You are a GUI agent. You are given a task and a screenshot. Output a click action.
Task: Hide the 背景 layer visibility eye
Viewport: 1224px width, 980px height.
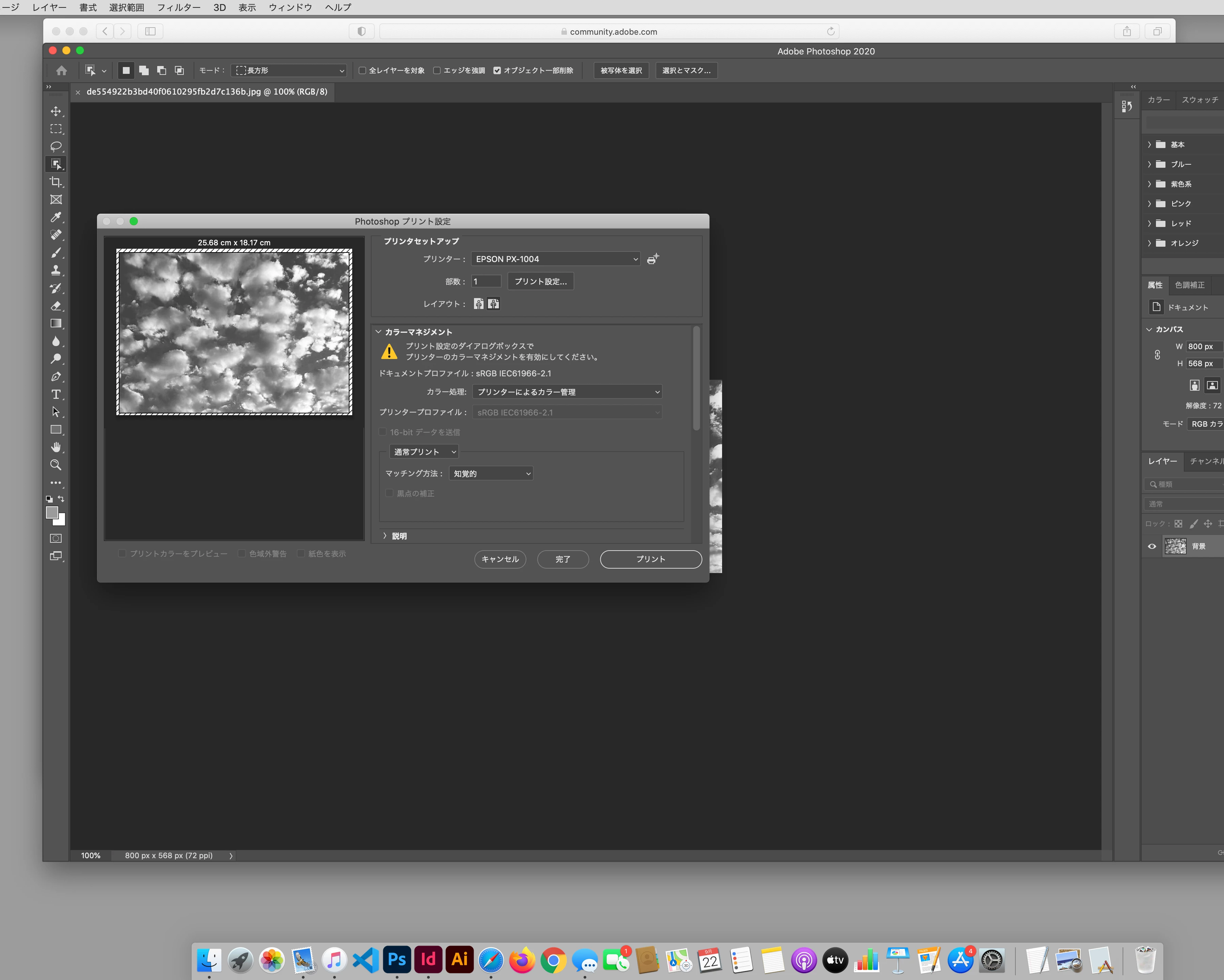pos(1152,546)
